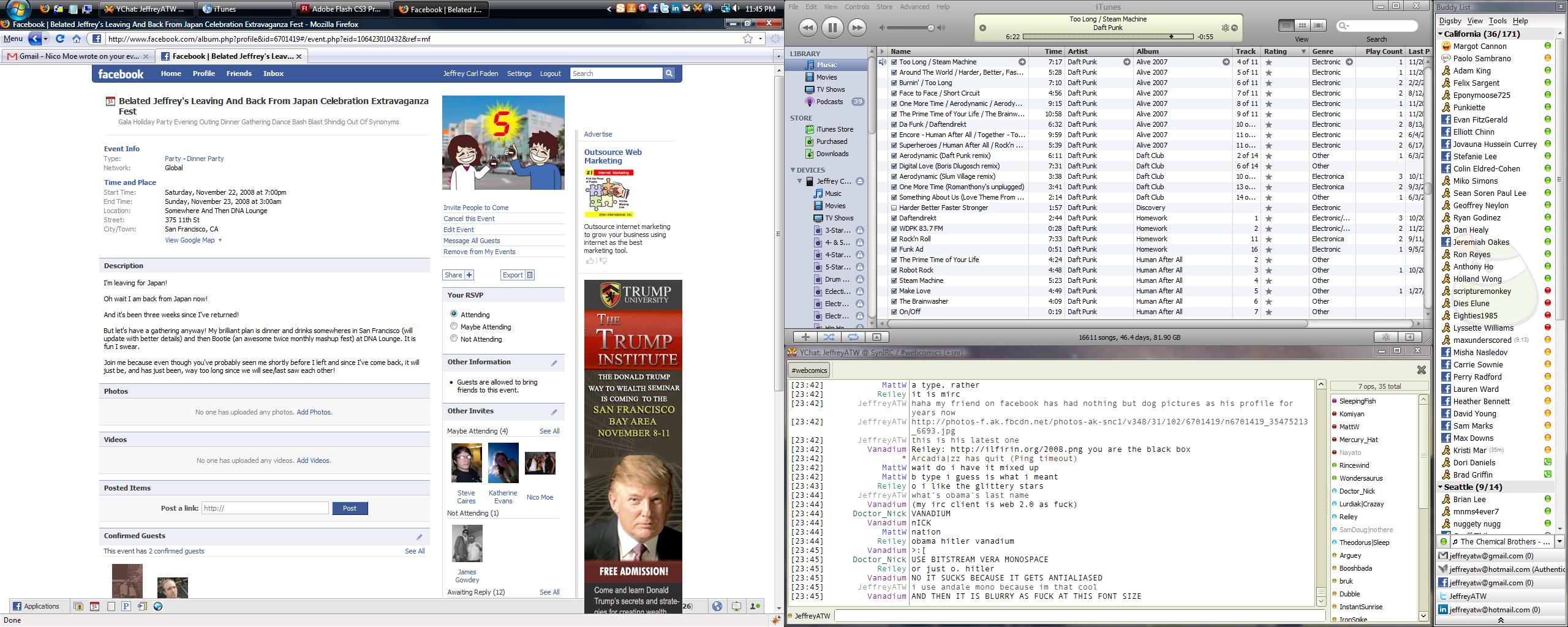Open Firefox Menu dropdown
Image resolution: width=1568 pixels, height=627 pixels.
[13, 39]
